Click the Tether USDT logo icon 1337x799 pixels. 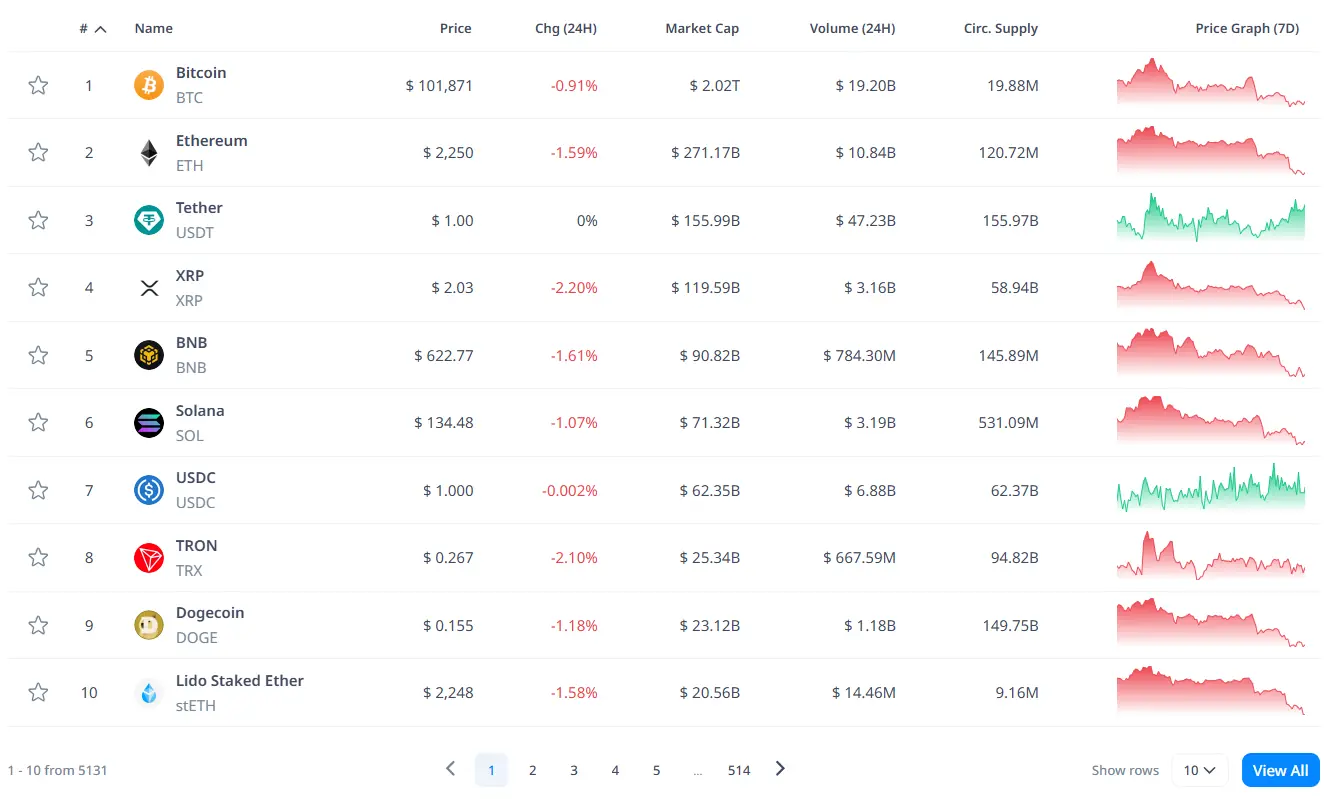point(149,220)
